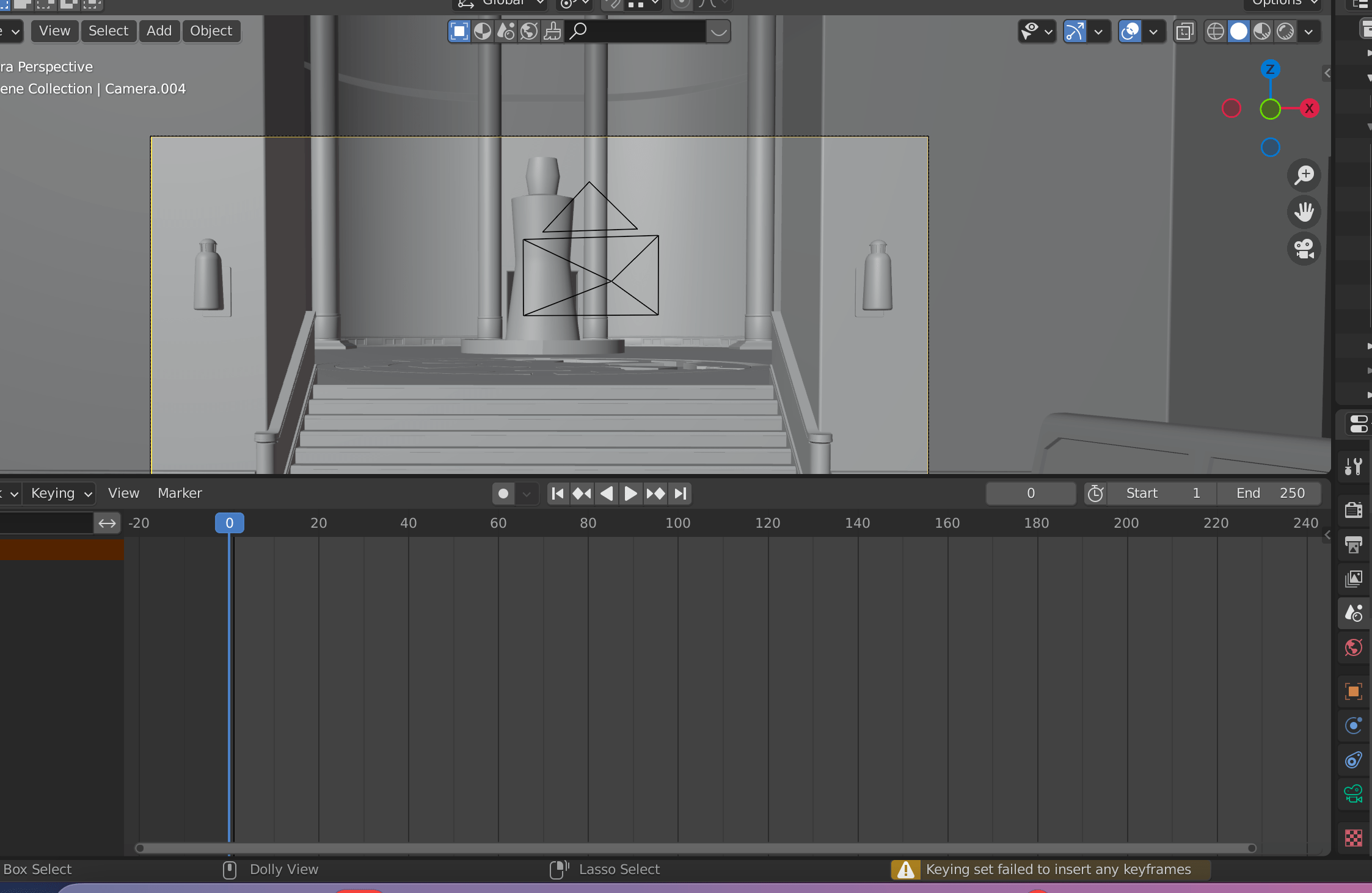Image resolution: width=1372 pixels, height=893 pixels.
Task: Open the viewport shading options dropdown
Action: click(1309, 31)
